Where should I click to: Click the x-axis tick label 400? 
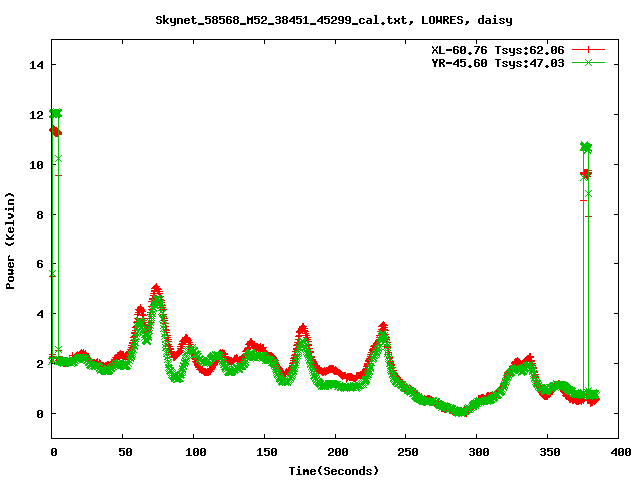(x=621, y=452)
